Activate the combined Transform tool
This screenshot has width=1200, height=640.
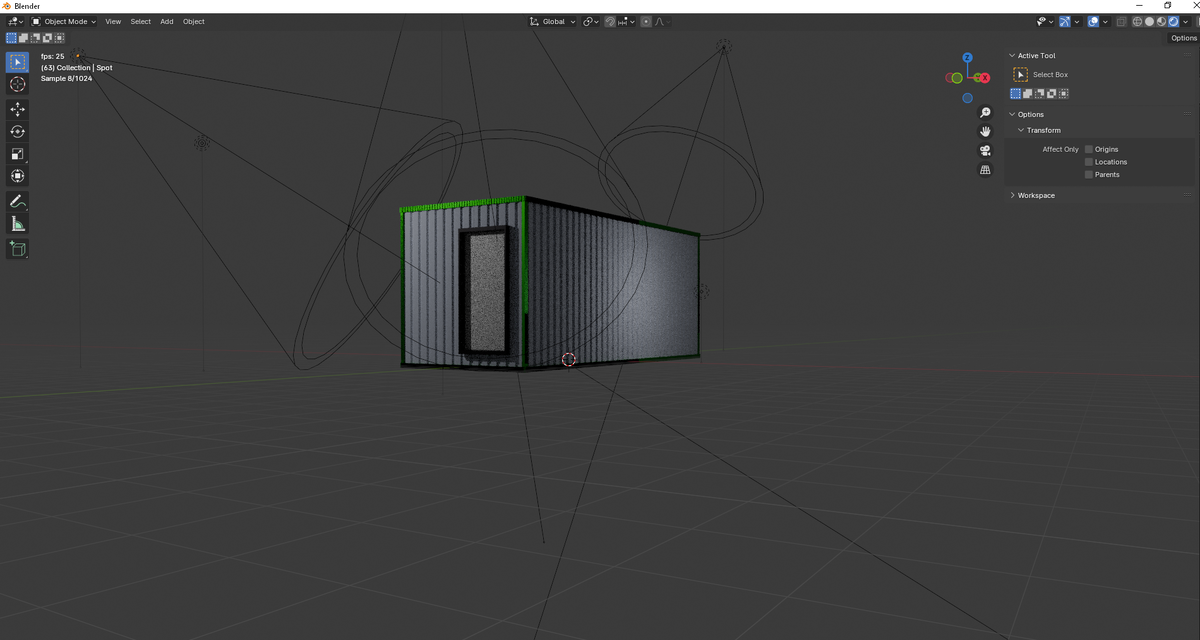17,176
